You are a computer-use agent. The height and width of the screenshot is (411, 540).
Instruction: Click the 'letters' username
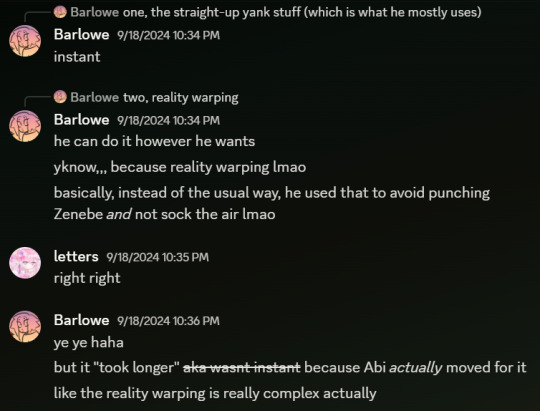[x=76, y=256]
